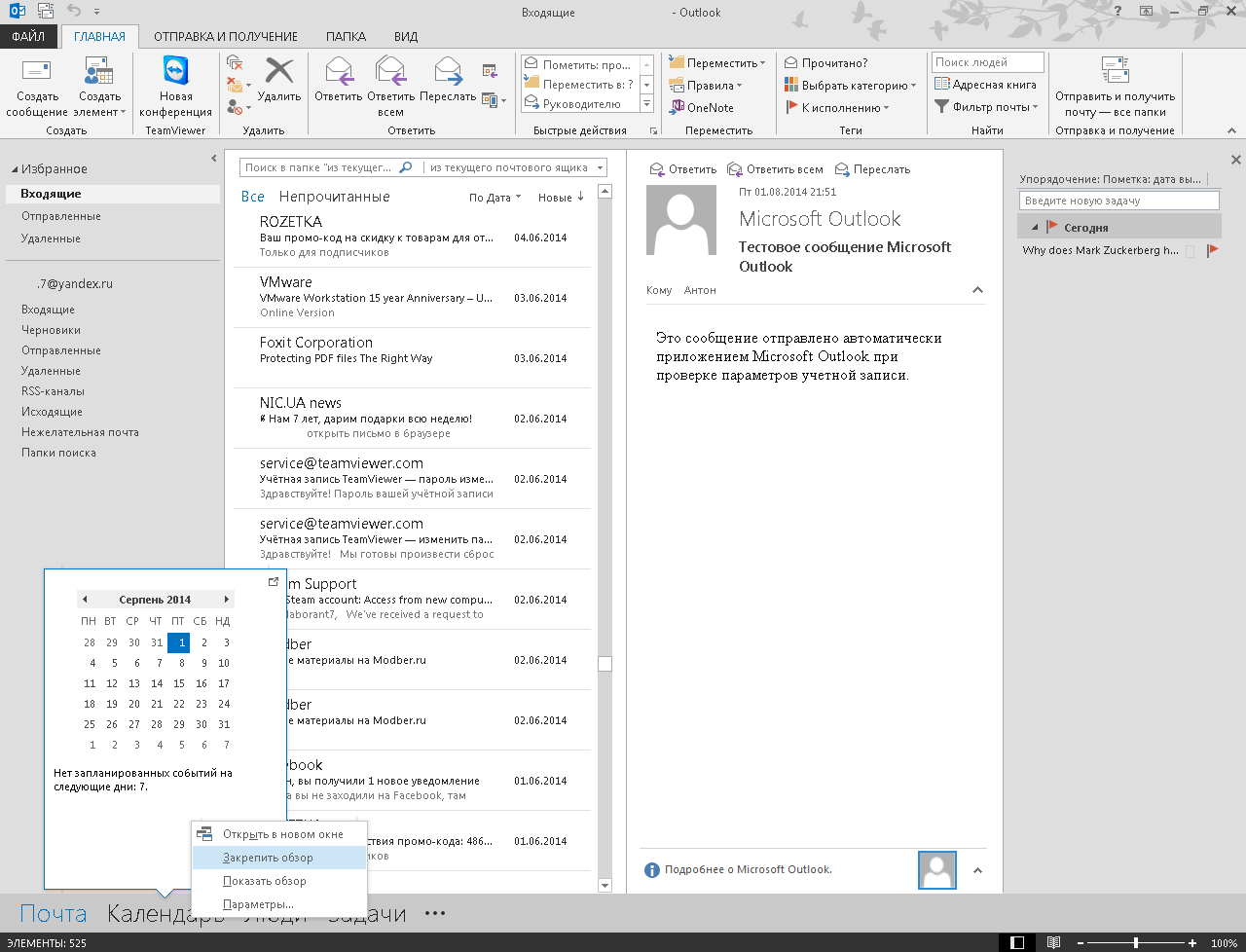
Task: Toggle the category box on Zuckerberg task
Action: (1191, 251)
